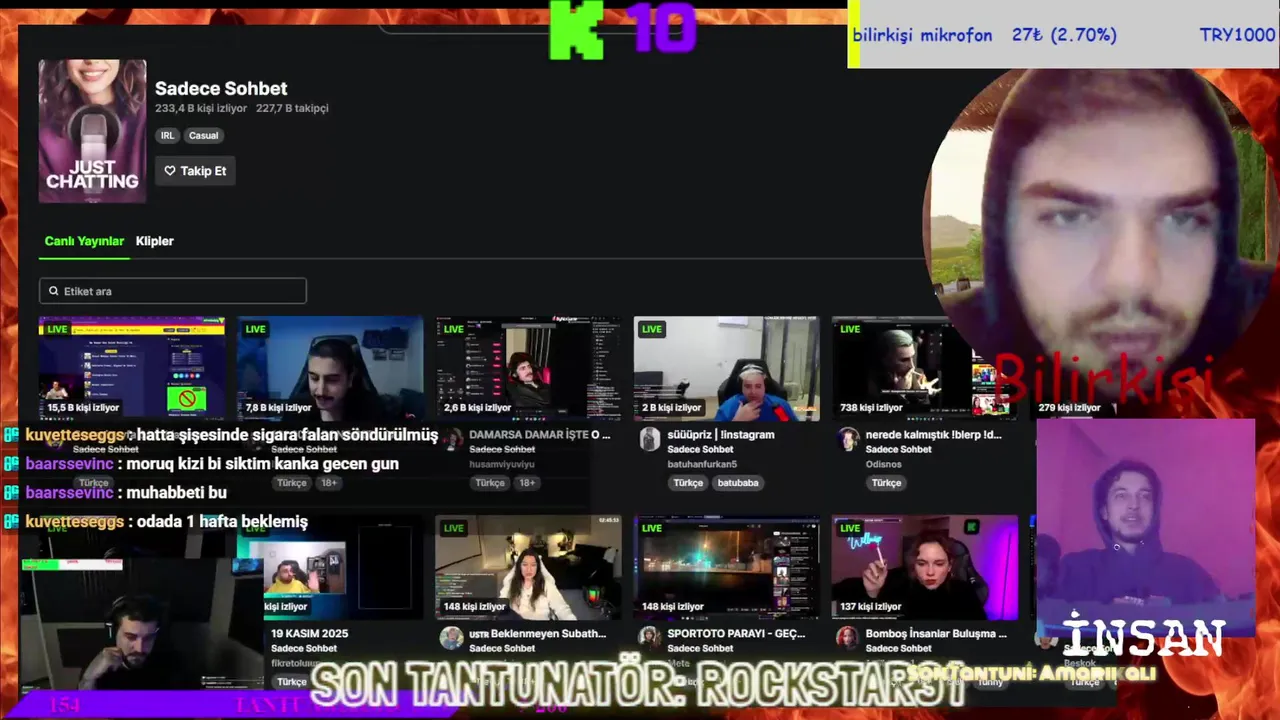Open the channel name husamviyuviyu
Image resolution: width=1280 pixels, height=720 pixels.
coord(502,464)
